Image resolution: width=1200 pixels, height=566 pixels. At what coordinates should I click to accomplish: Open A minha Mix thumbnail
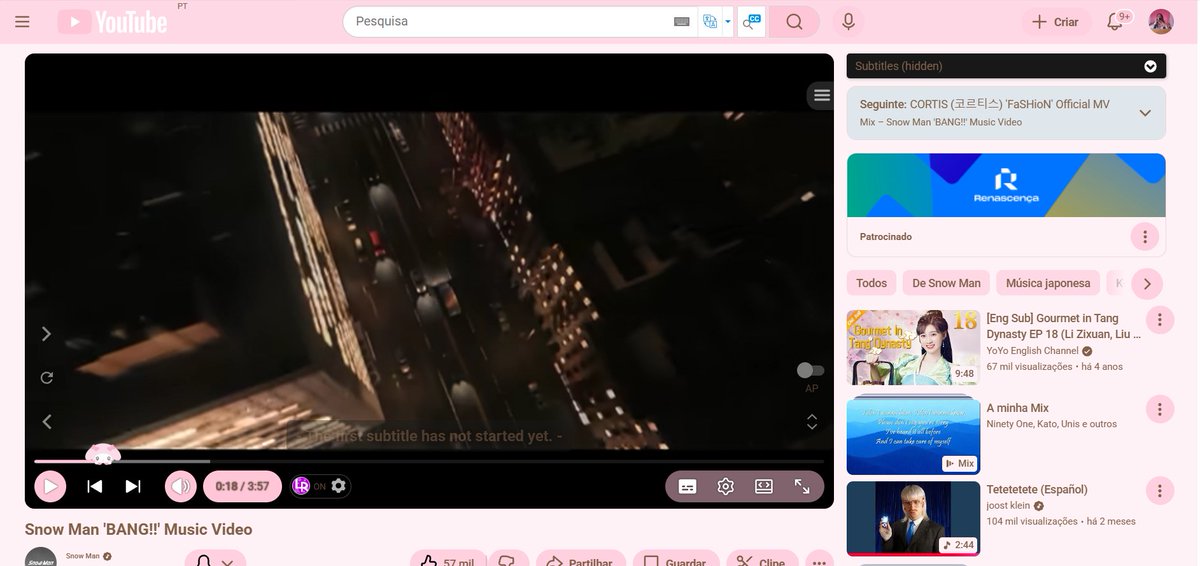[913, 436]
